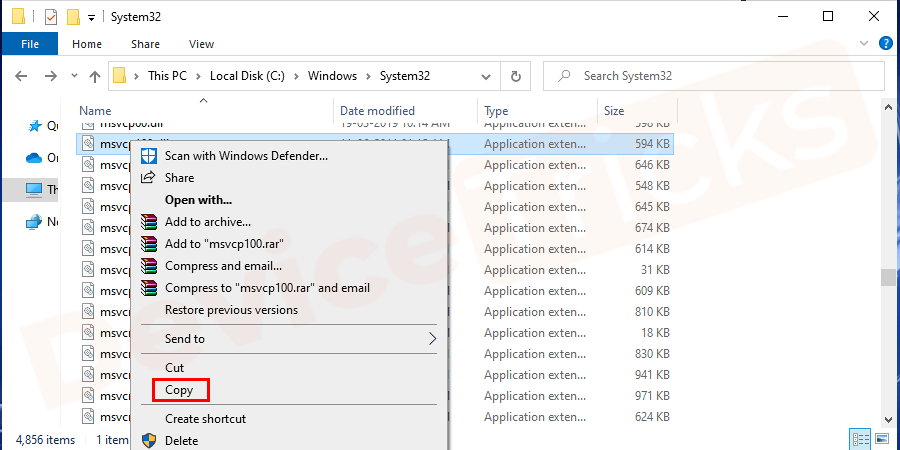Click the Forward navigation arrow
900x450 pixels.
(x=51, y=76)
